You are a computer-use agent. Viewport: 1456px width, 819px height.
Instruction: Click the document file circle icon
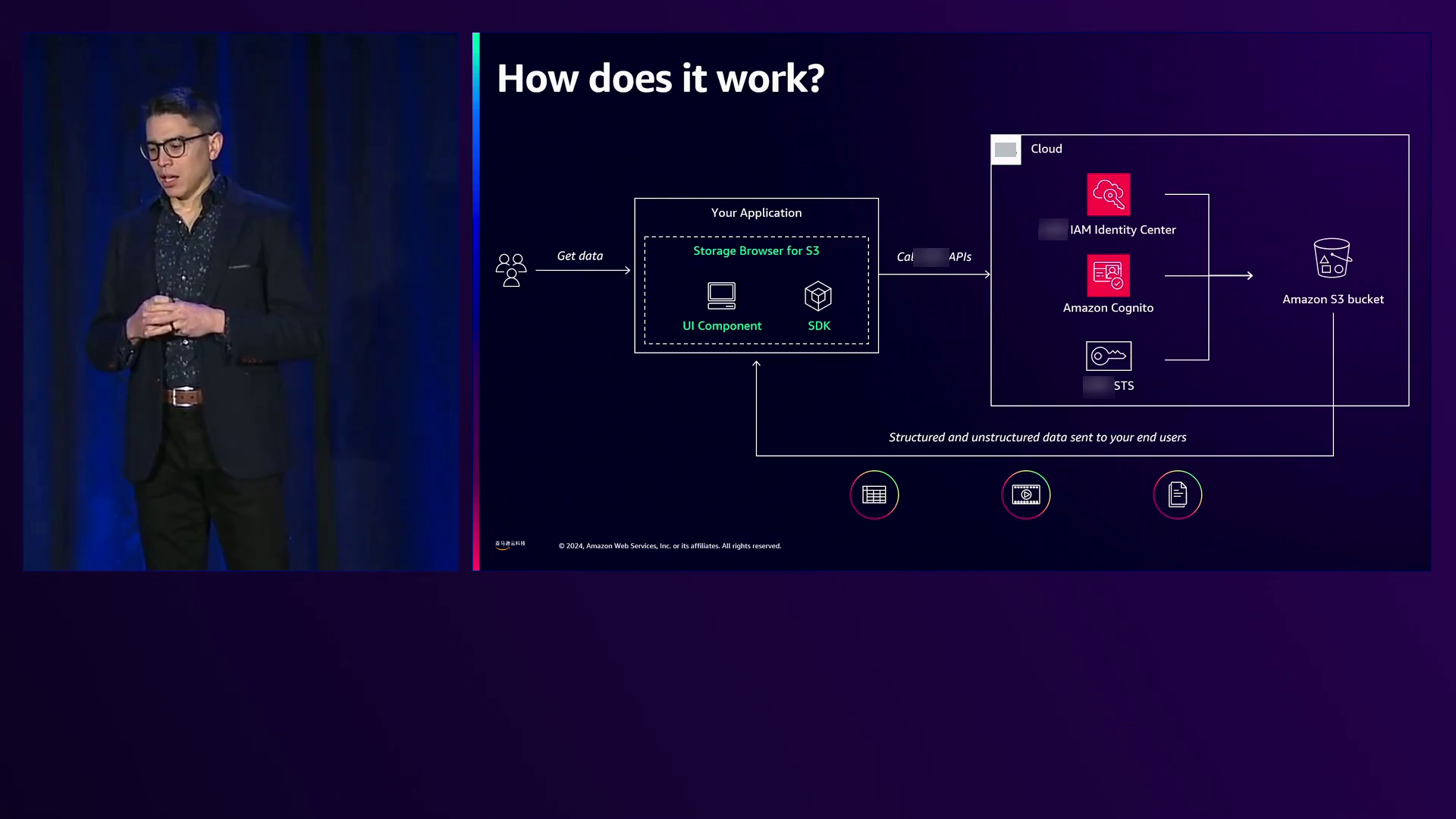click(x=1178, y=495)
